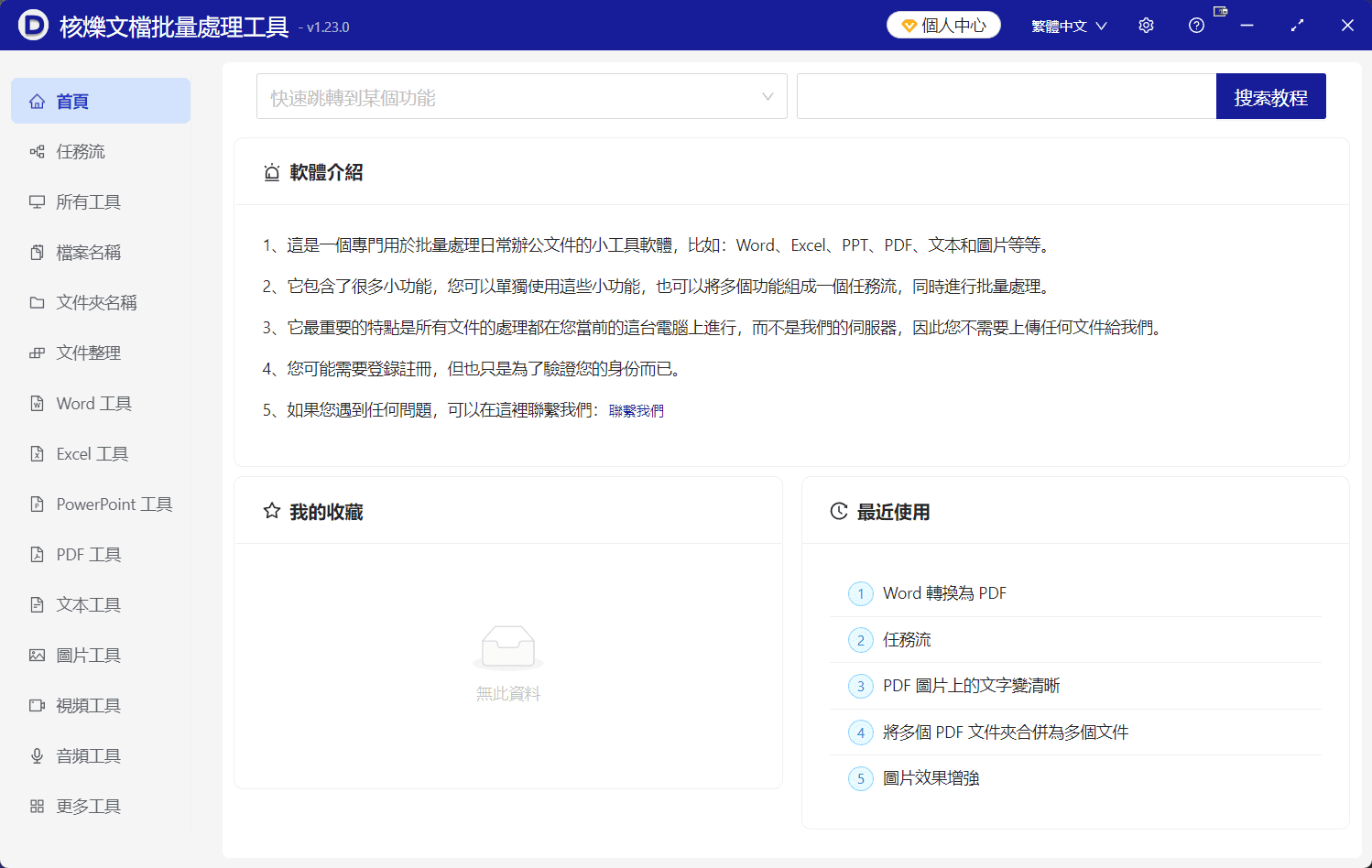The height and width of the screenshot is (868, 1372).
Task: Select 音頻工具 in the sidebar
Action: [x=101, y=755]
